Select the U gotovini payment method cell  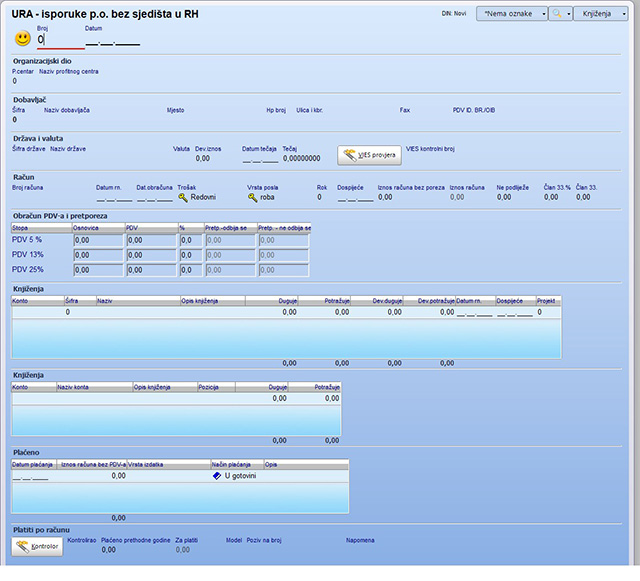tap(237, 476)
